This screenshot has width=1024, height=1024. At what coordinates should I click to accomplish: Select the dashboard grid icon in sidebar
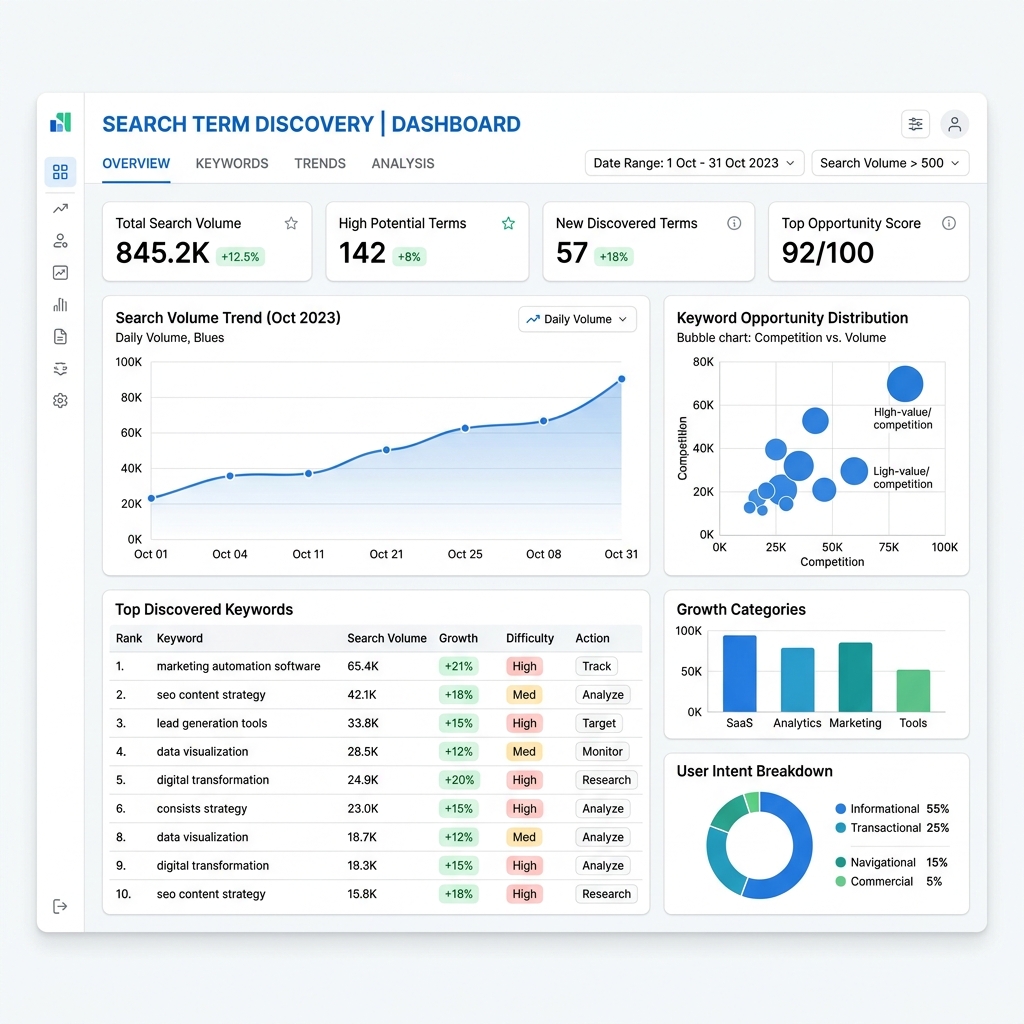pos(60,172)
